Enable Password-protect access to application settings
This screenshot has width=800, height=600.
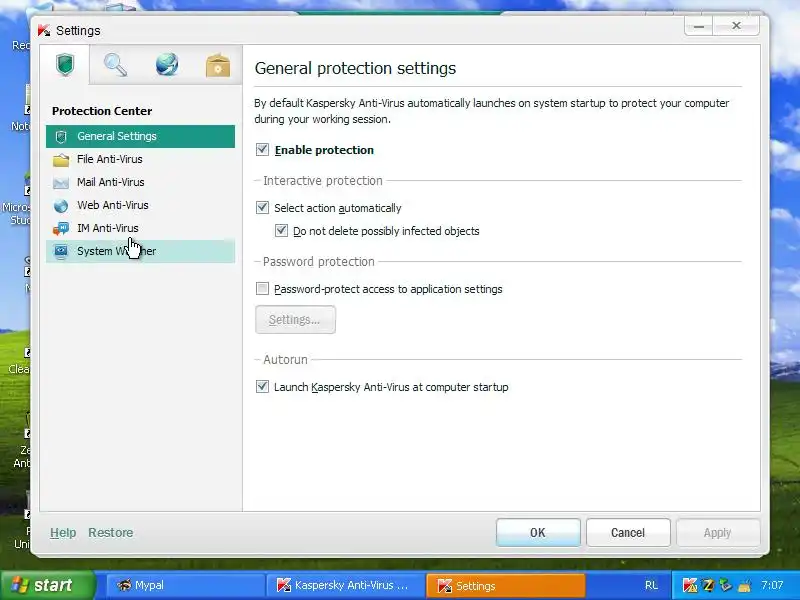click(x=262, y=289)
